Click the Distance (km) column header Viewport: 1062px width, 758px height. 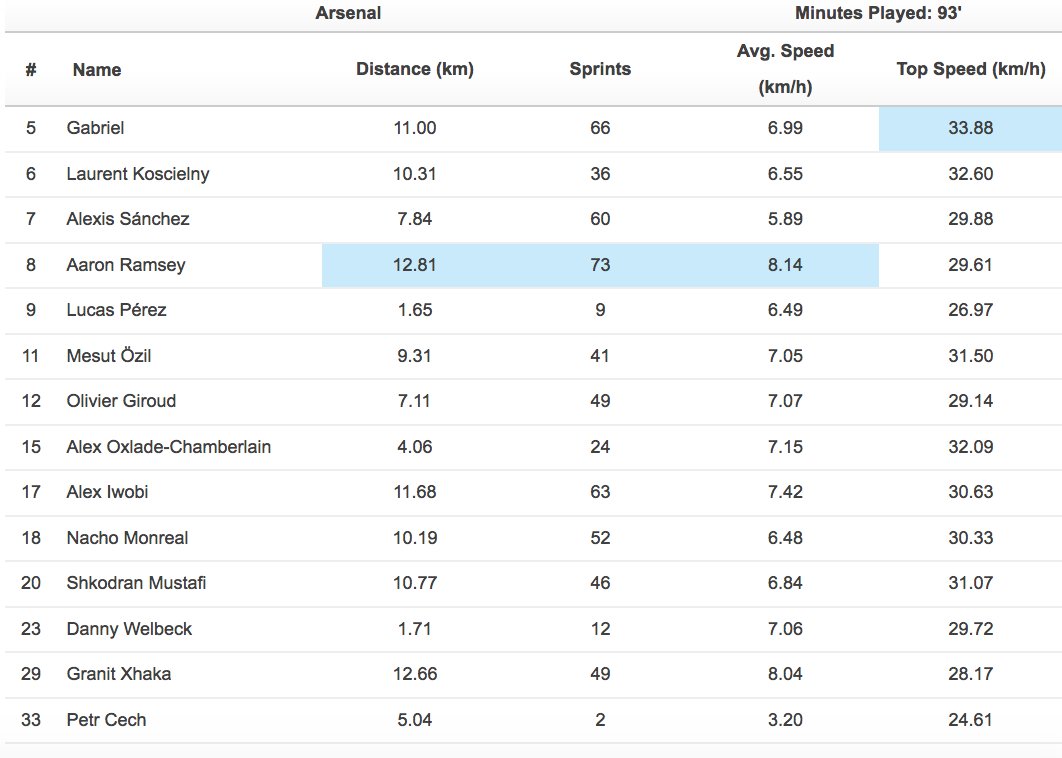coord(415,69)
